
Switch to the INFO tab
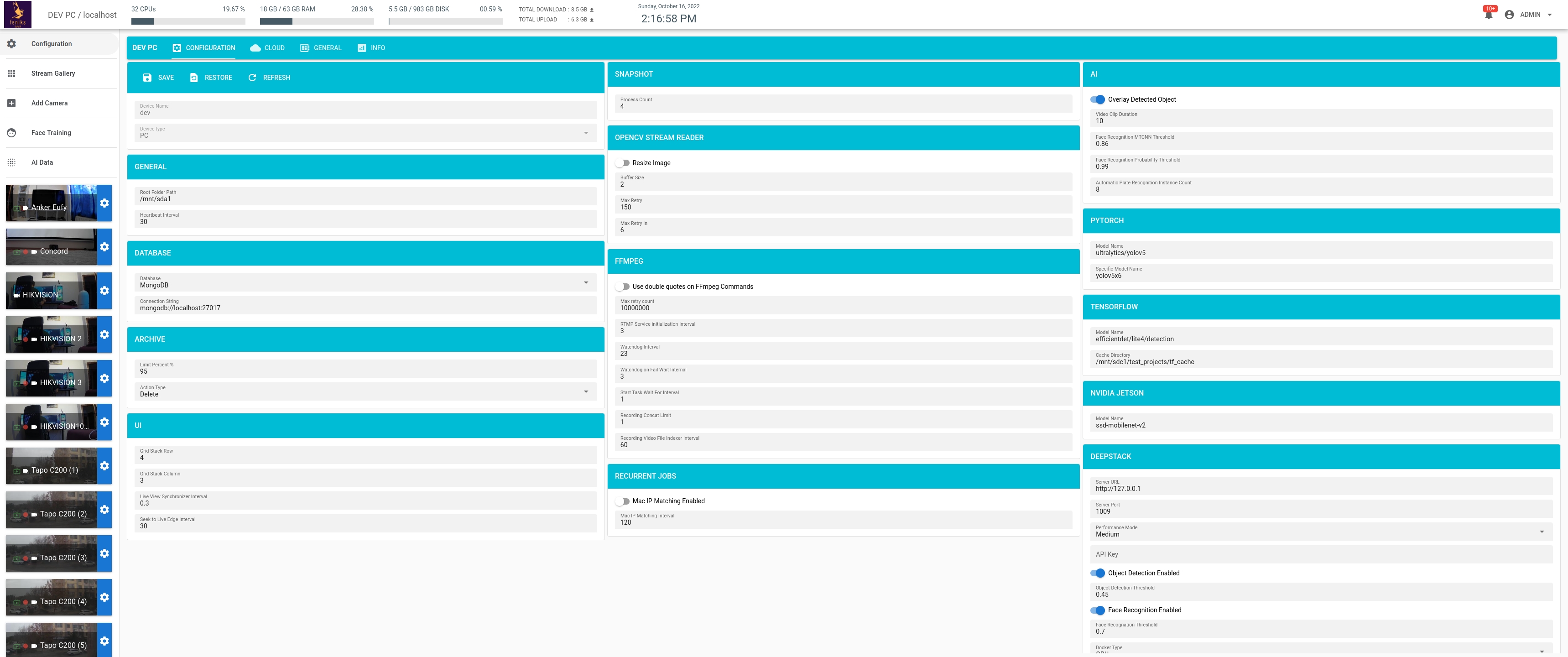[371, 48]
